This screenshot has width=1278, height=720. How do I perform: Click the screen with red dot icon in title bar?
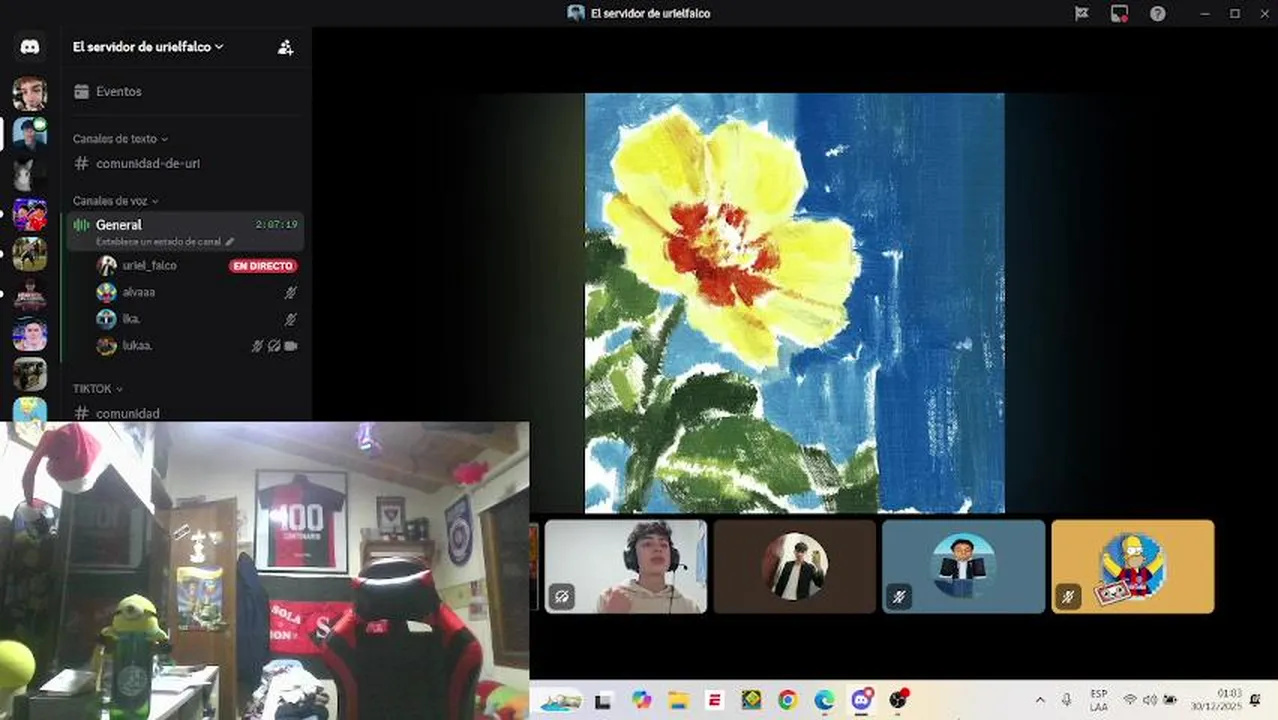pyautogui.click(x=1119, y=13)
